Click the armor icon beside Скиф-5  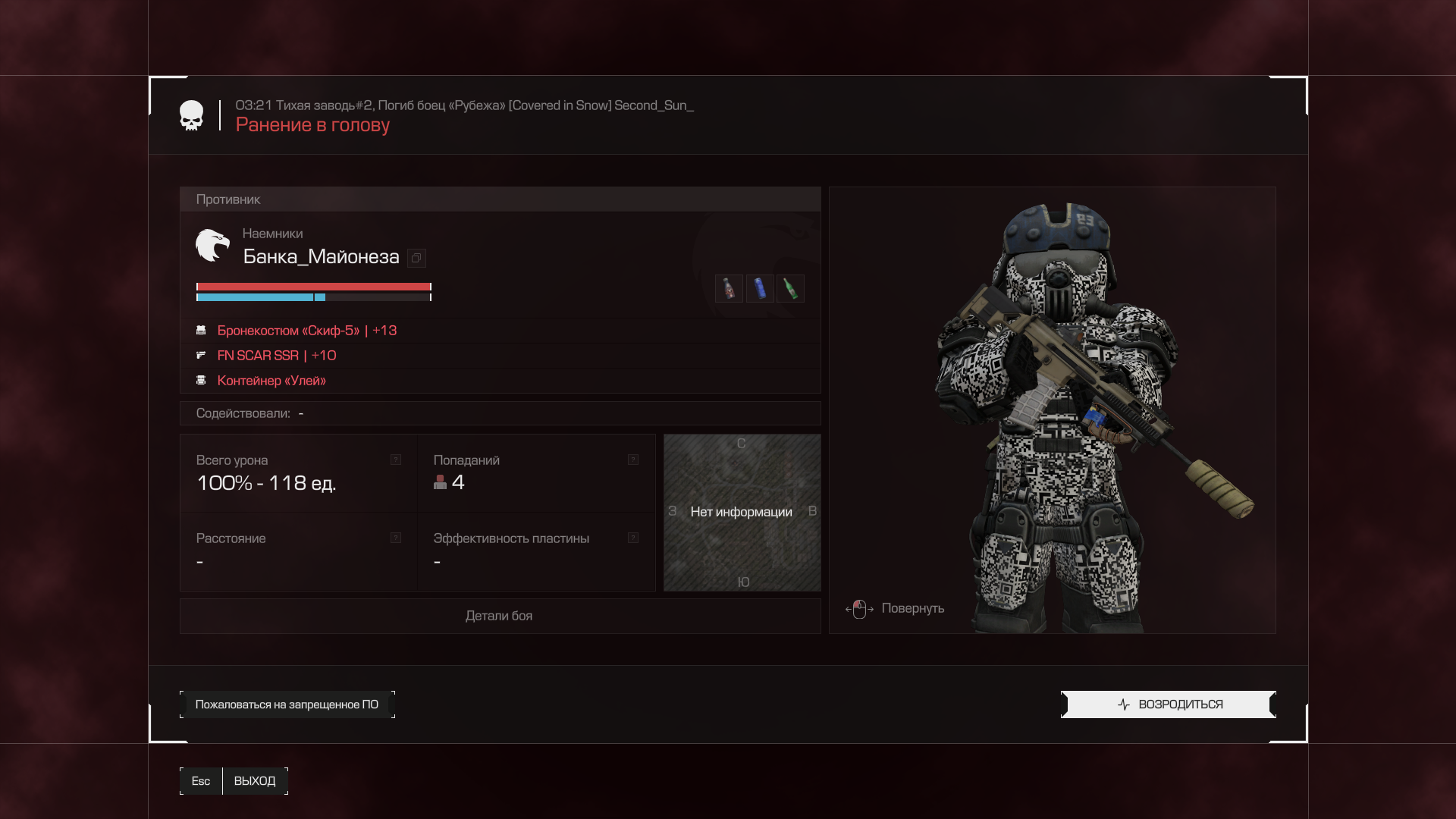coord(201,331)
